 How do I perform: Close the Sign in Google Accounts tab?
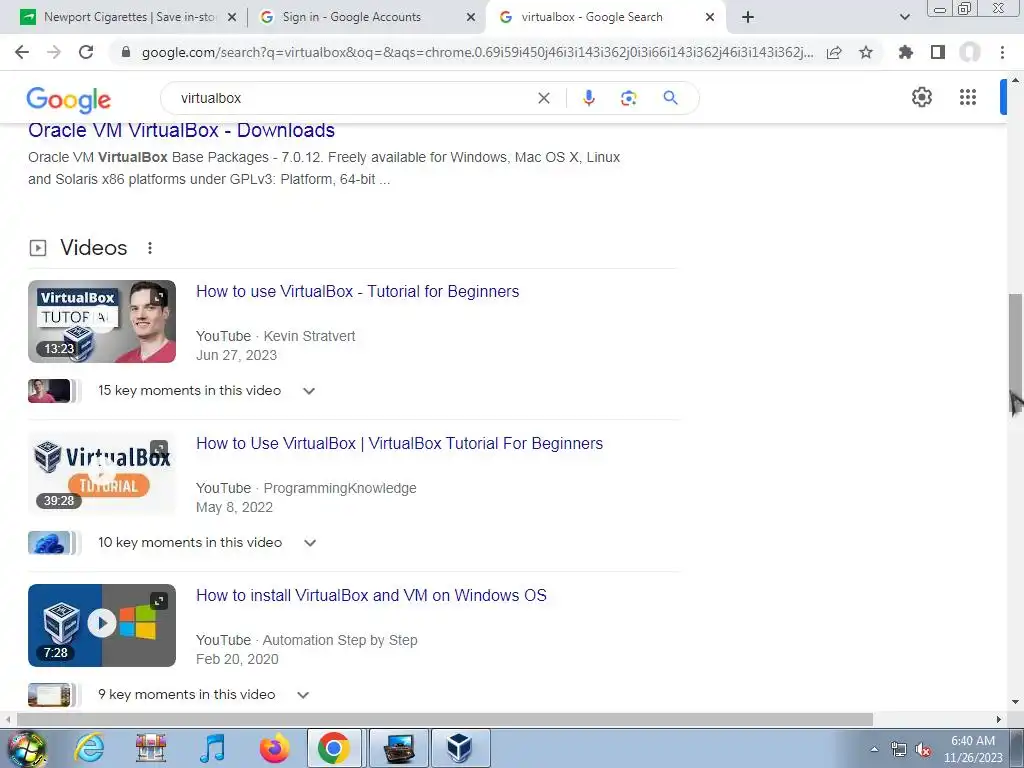click(470, 18)
